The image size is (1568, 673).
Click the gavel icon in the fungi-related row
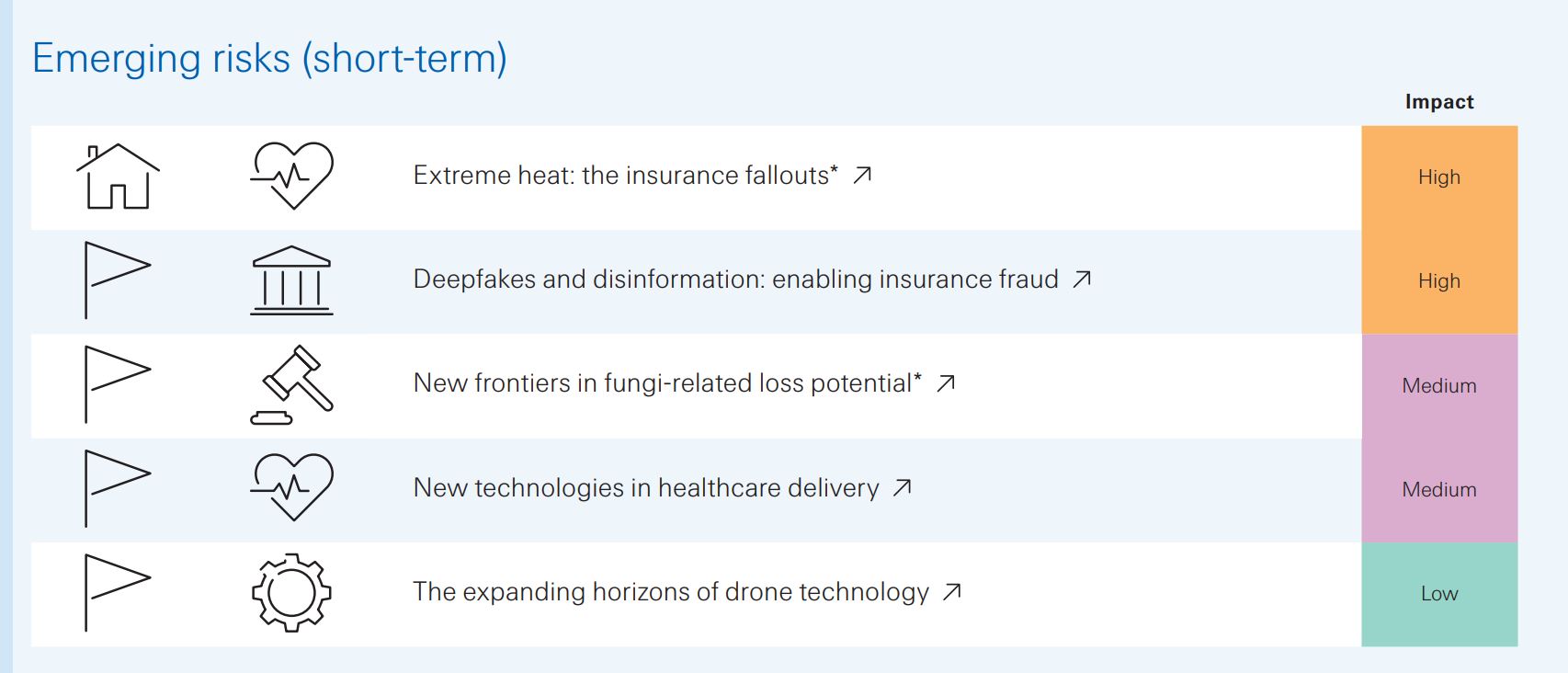[x=291, y=384]
